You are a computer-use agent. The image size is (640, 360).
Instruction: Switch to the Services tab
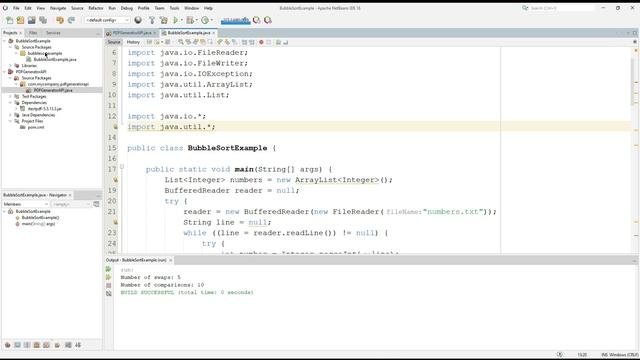click(x=53, y=33)
